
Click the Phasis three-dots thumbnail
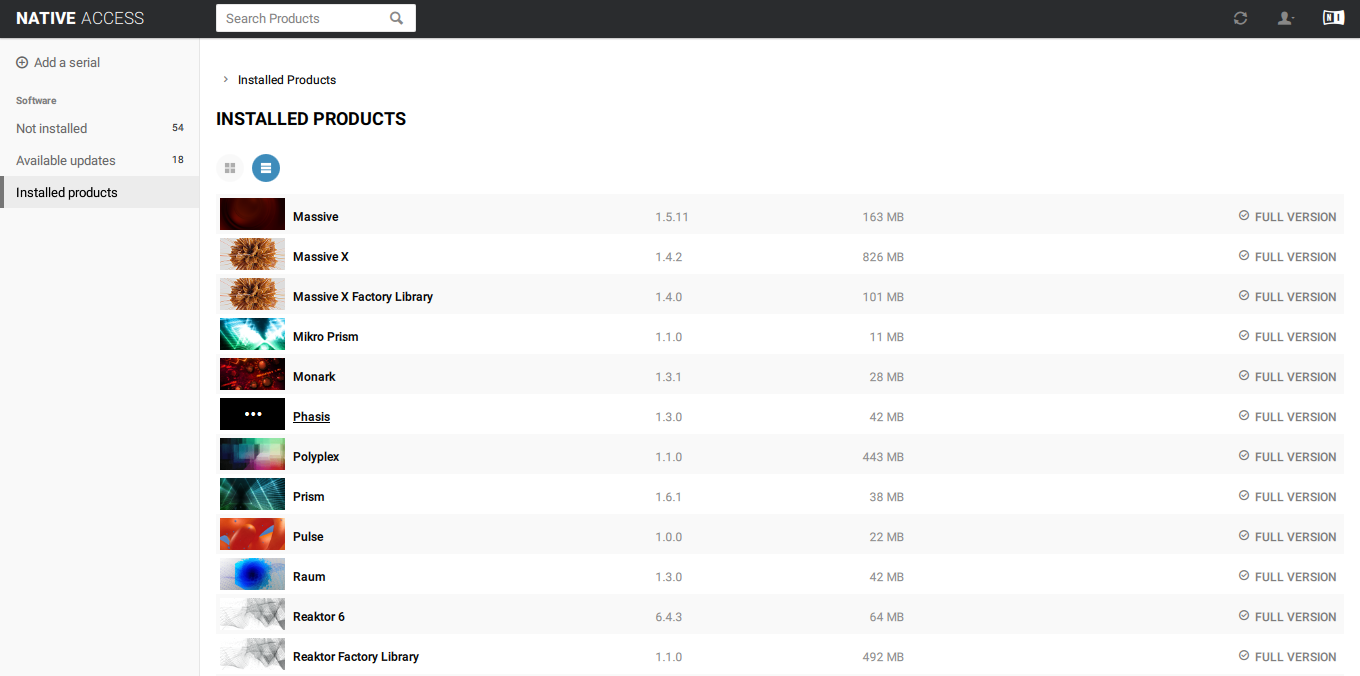click(252, 414)
